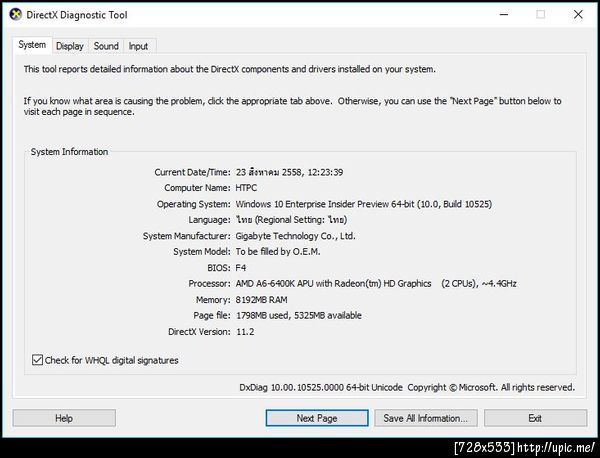Minimize the DirectX Diagnostic Tool window

[x=504, y=15]
